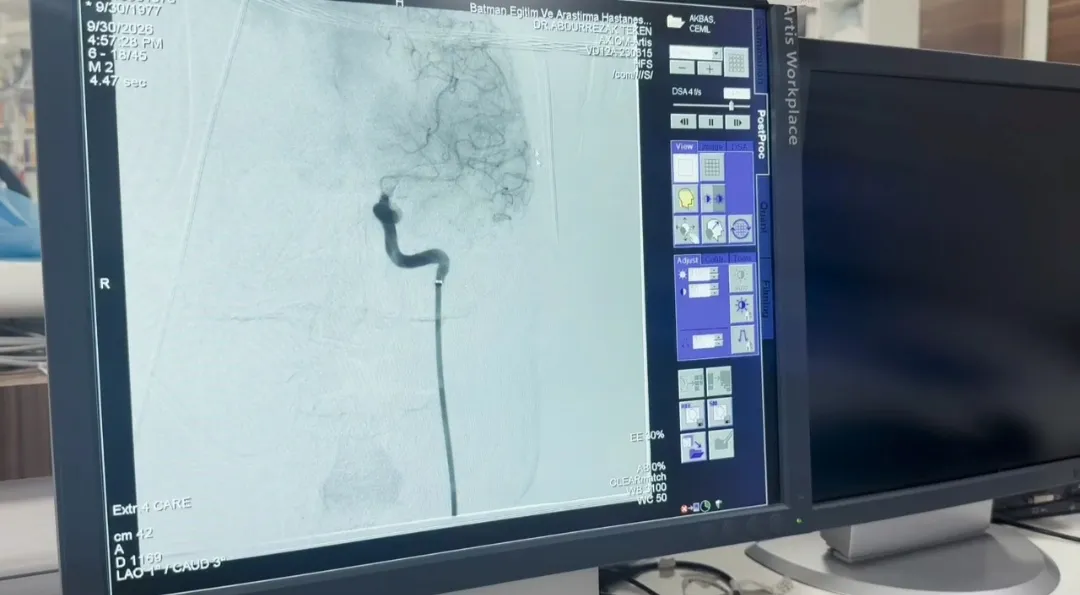Click the clock icon in the status bar
The height and width of the screenshot is (595, 1080).
705,507
